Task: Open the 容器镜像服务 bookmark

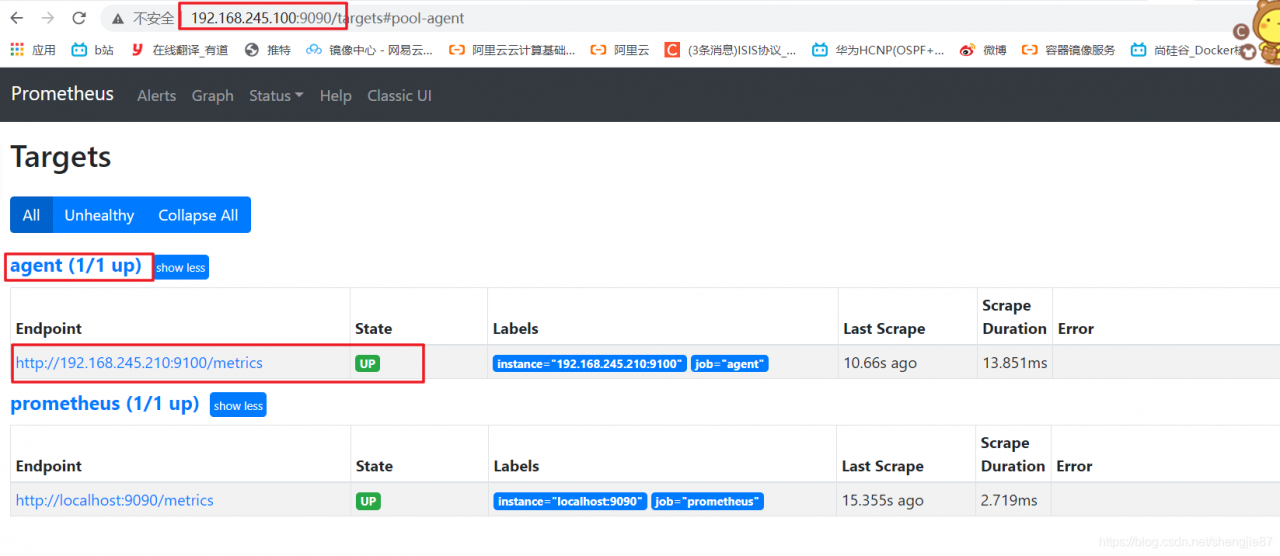Action: coord(1068,49)
